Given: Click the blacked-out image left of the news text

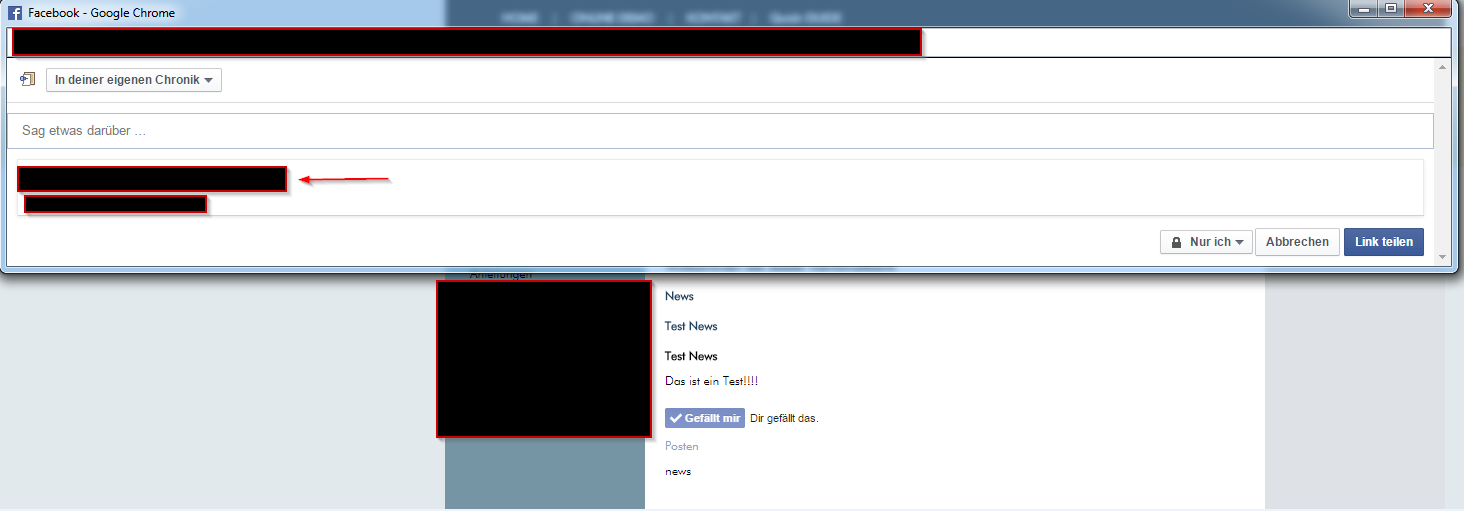Looking at the screenshot, I should coord(544,359).
